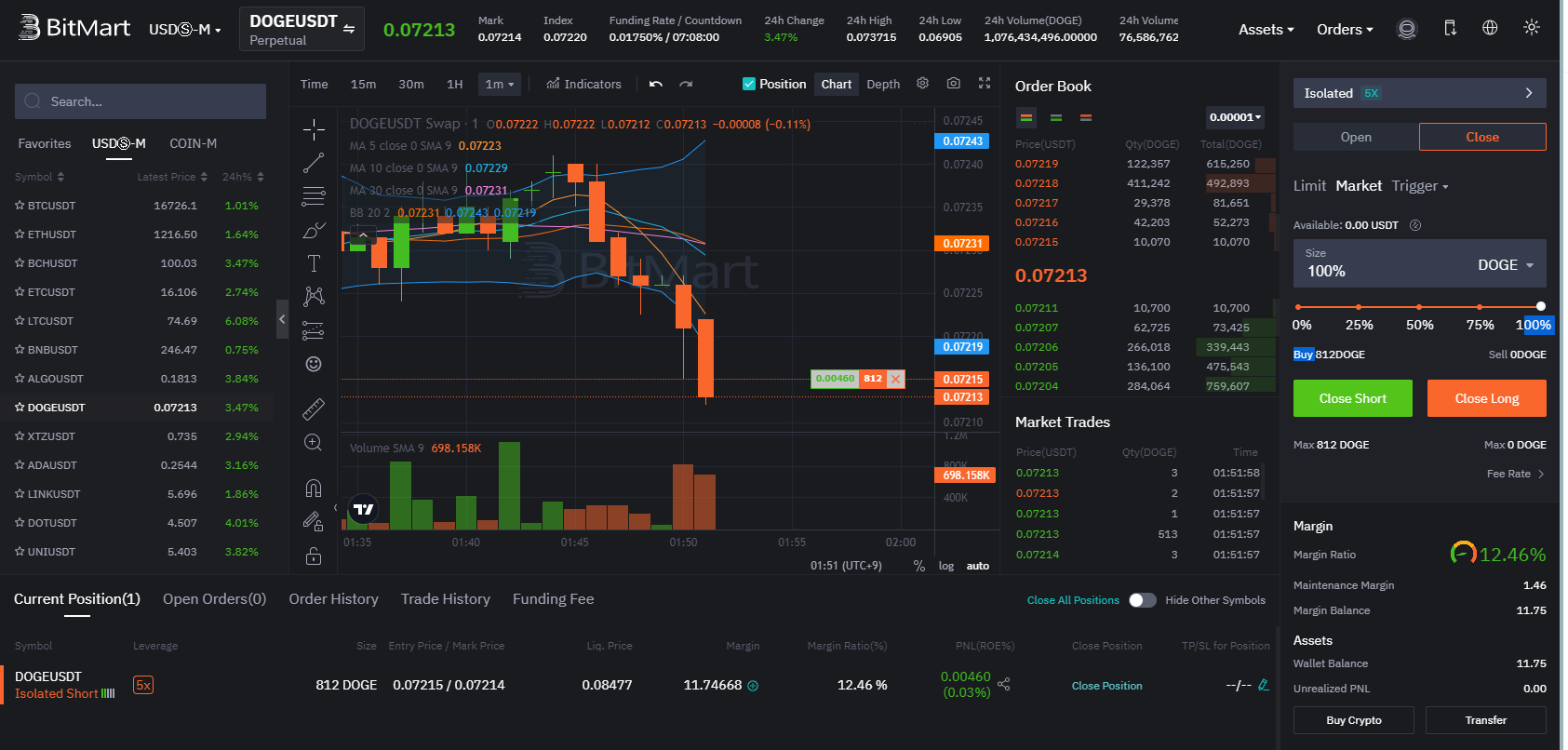1568x750 pixels.
Task: Click the zoom in tool
Action: [x=314, y=442]
